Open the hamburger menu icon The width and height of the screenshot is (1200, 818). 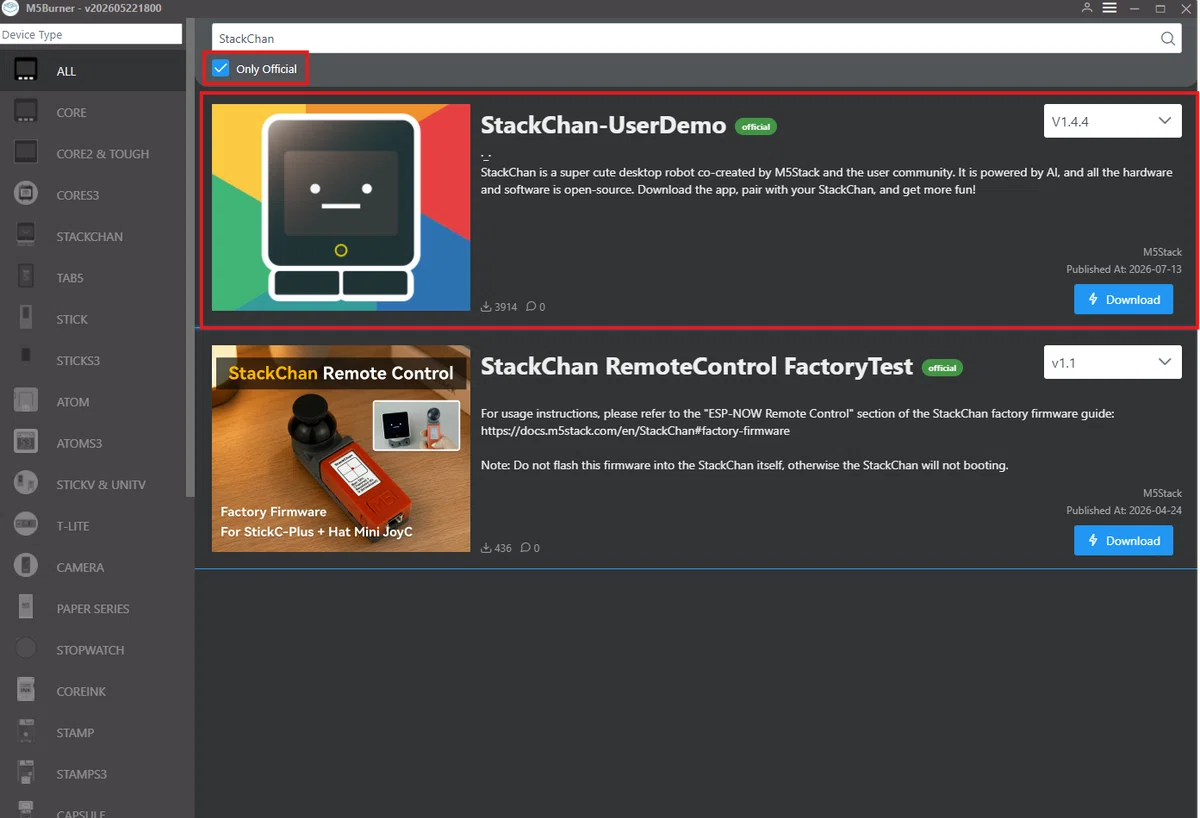pyautogui.click(x=1109, y=8)
